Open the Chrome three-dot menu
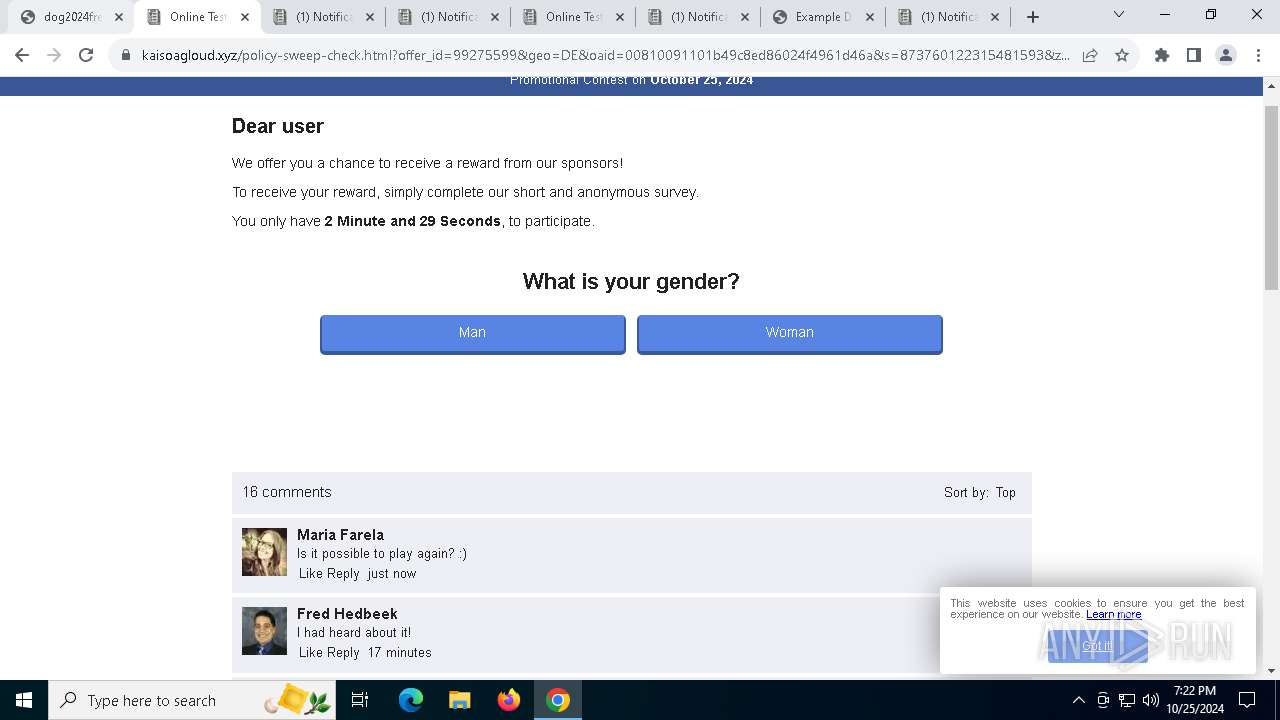 click(x=1258, y=56)
